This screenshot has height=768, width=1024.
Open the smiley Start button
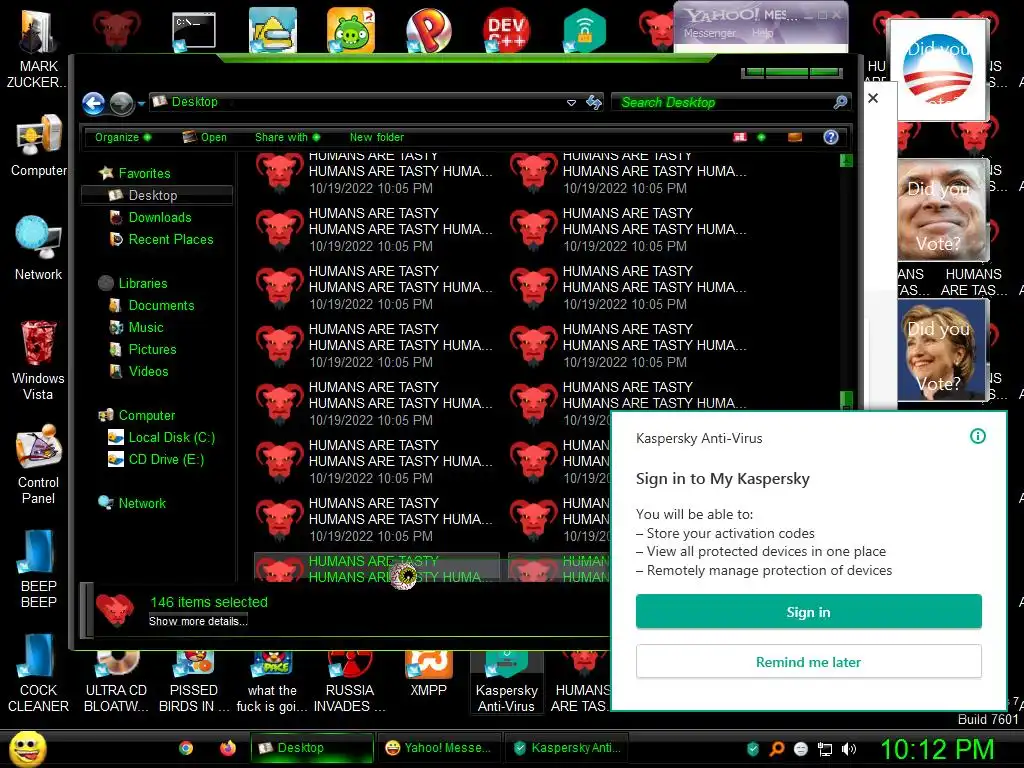point(27,748)
